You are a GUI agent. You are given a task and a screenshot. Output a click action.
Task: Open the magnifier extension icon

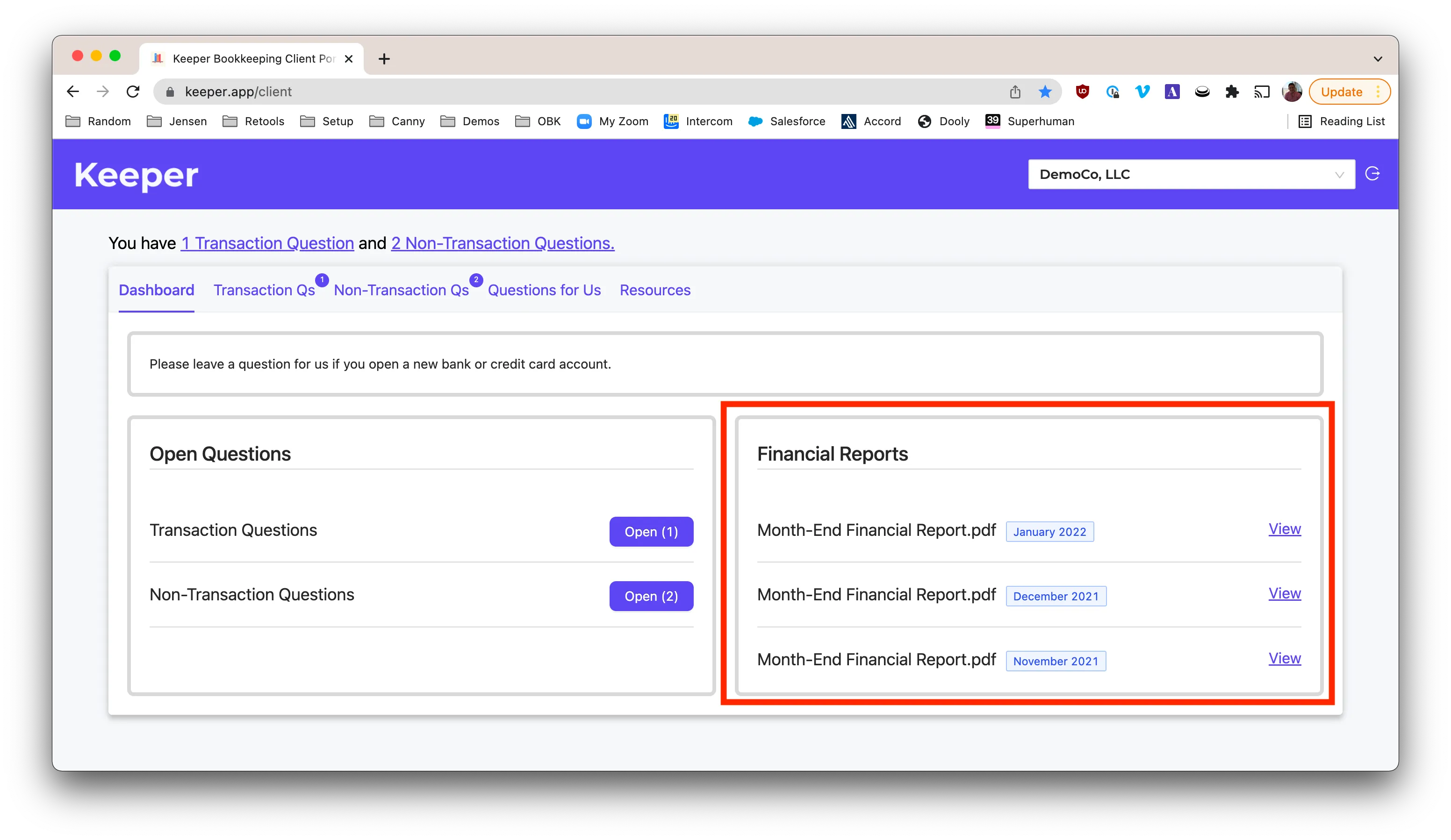pyautogui.click(x=1113, y=92)
